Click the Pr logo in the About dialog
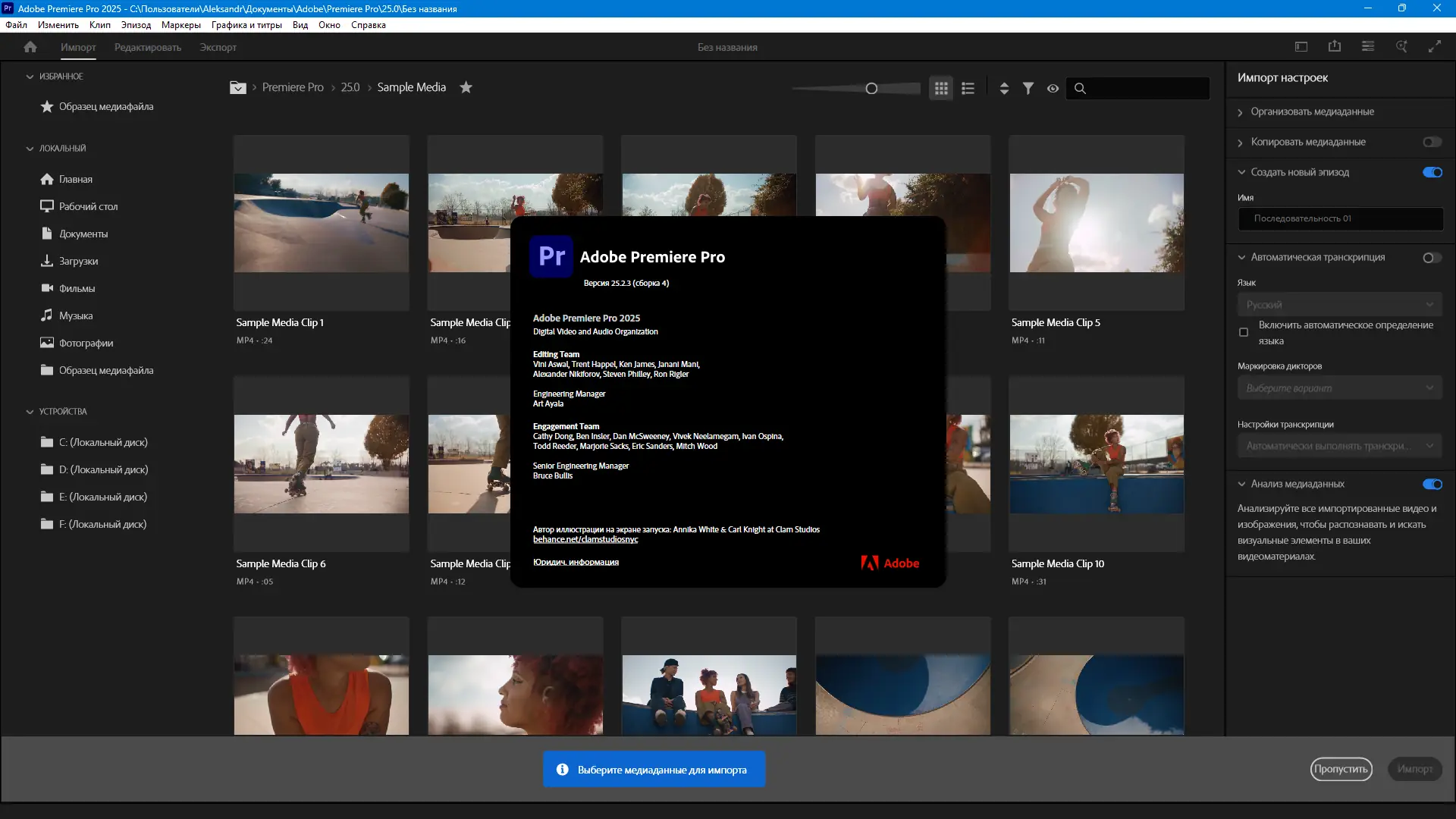The width and height of the screenshot is (1456, 819). pyautogui.click(x=551, y=256)
